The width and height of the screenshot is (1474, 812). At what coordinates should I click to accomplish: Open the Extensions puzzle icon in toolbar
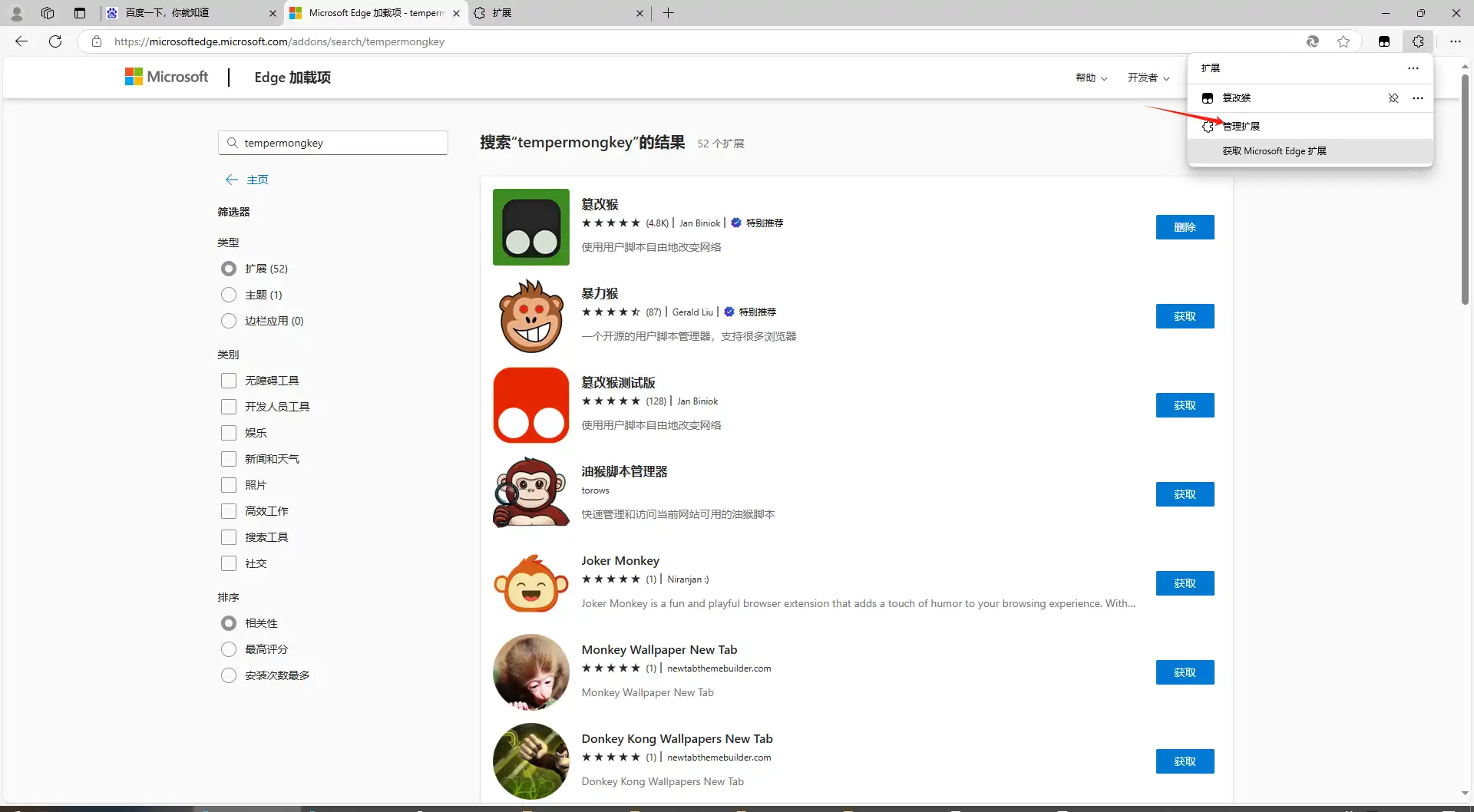(x=1417, y=41)
